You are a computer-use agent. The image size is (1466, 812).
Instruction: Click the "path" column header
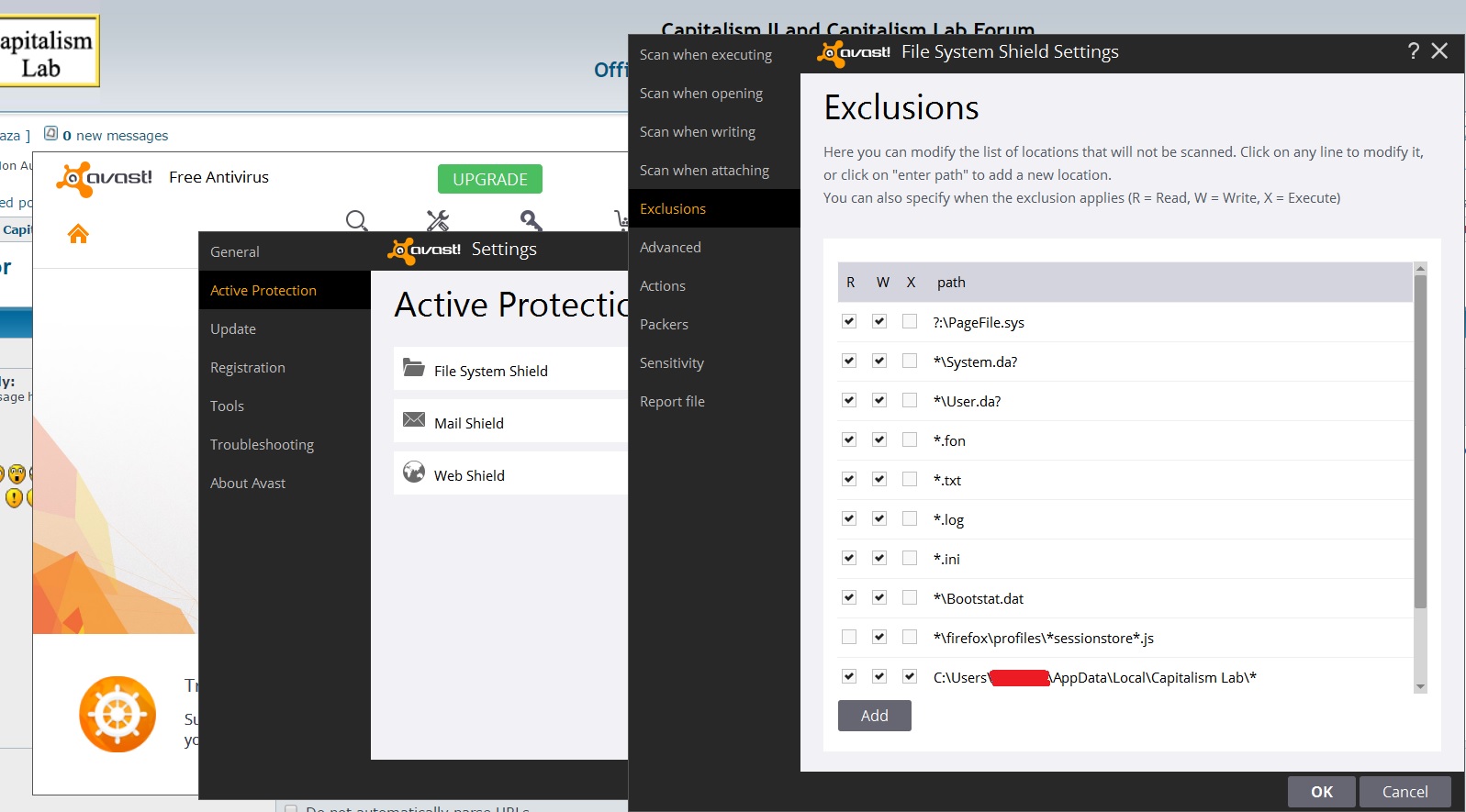point(951,283)
